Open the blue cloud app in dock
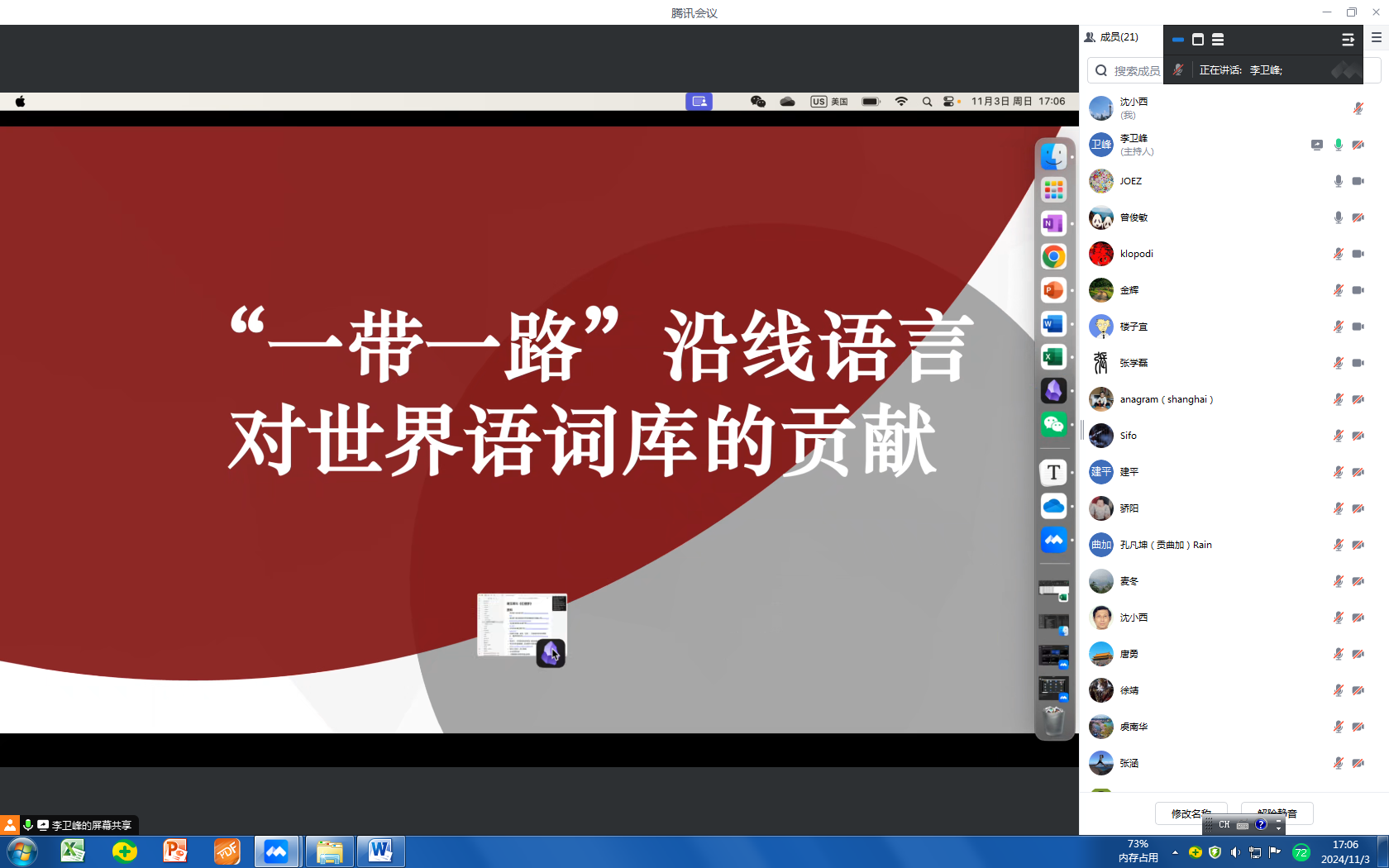This screenshot has height=868, width=1389. pos(1053,506)
